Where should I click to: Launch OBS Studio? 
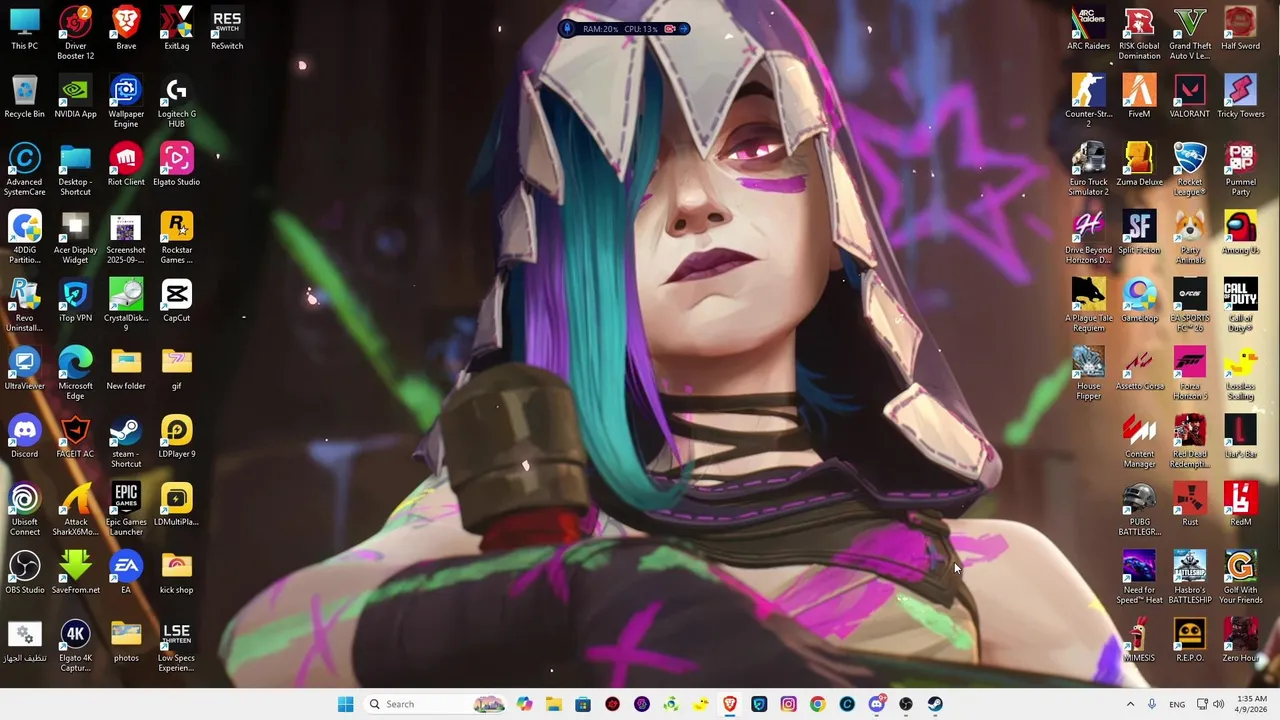click(25, 573)
